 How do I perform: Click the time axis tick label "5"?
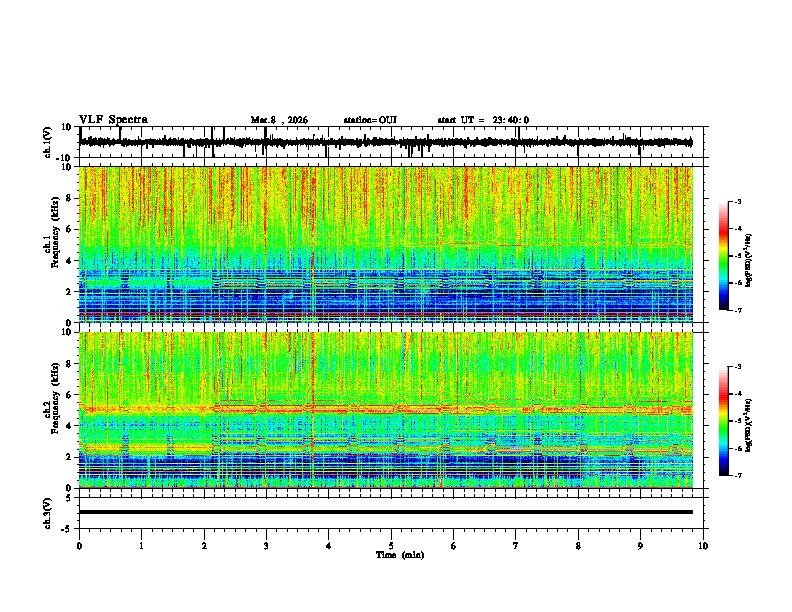coord(391,546)
